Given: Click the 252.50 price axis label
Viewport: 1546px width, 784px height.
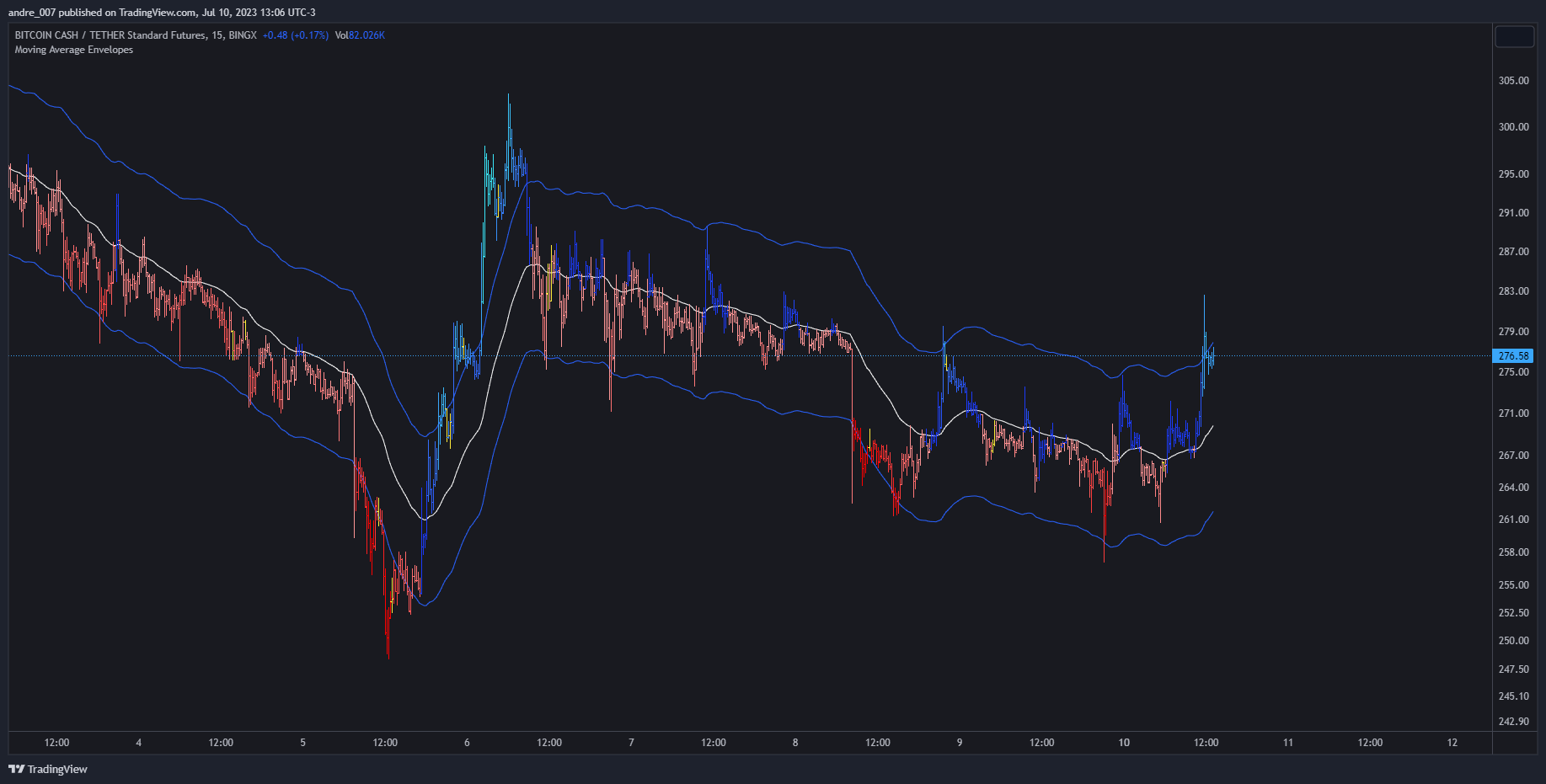Looking at the screenshot, I should 1513,613.
